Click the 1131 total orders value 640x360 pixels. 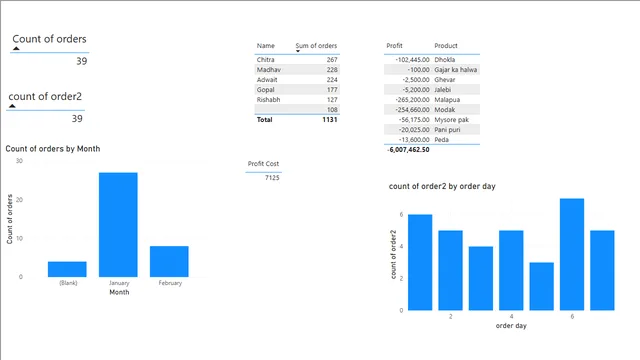click(330, 120)
